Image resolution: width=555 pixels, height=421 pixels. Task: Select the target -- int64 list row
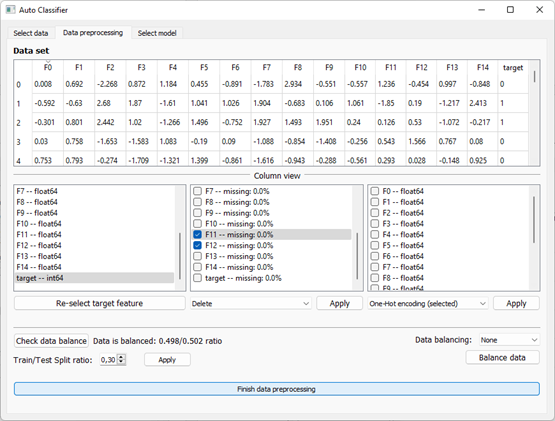pyautogui.click(x=95, y=278)
